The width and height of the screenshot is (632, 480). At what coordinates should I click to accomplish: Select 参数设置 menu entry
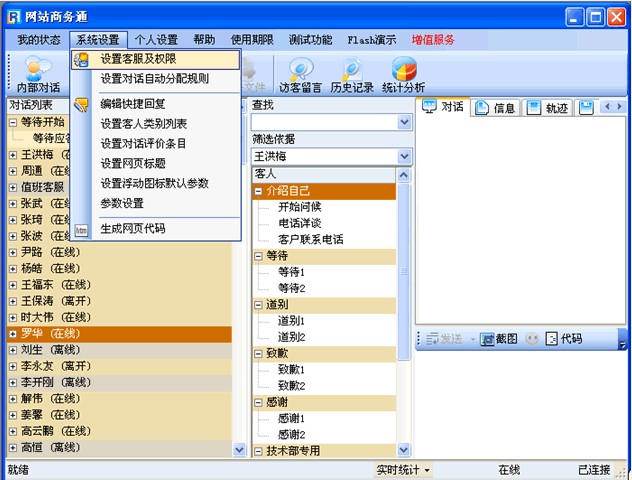(x=156, y=204)
